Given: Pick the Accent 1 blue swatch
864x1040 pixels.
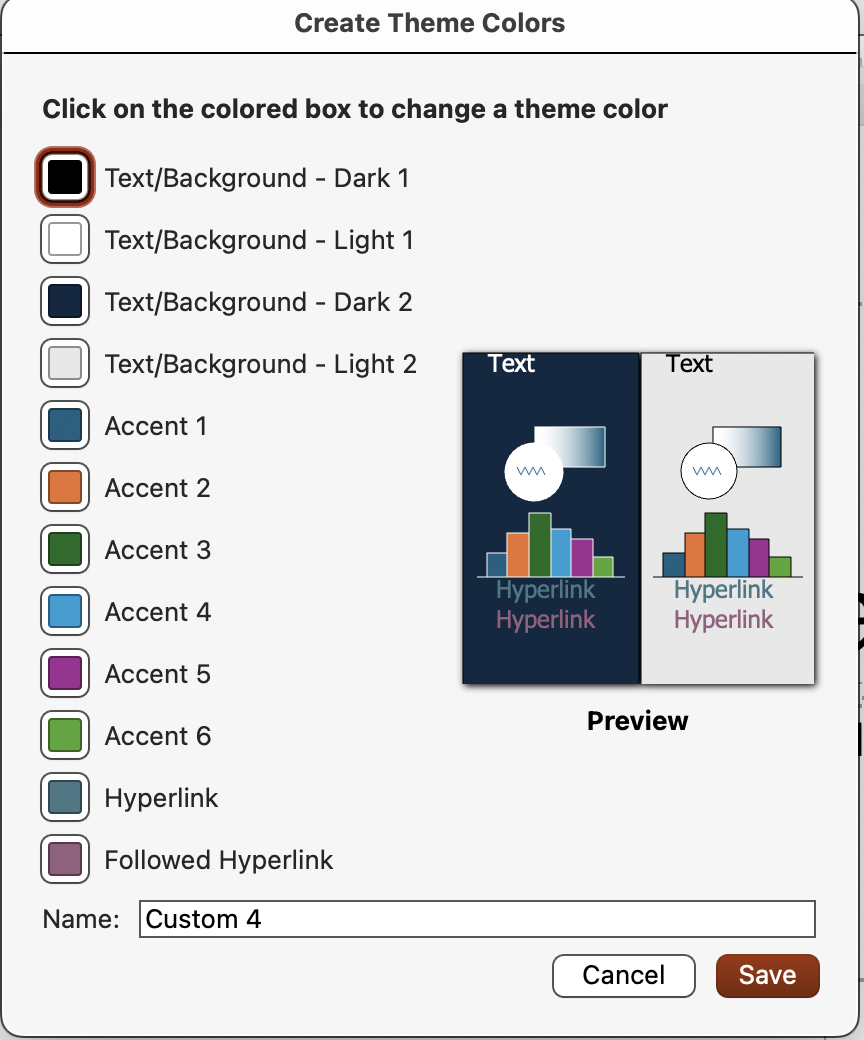Looking at the screenshot, I should click(x=65, y=425).
